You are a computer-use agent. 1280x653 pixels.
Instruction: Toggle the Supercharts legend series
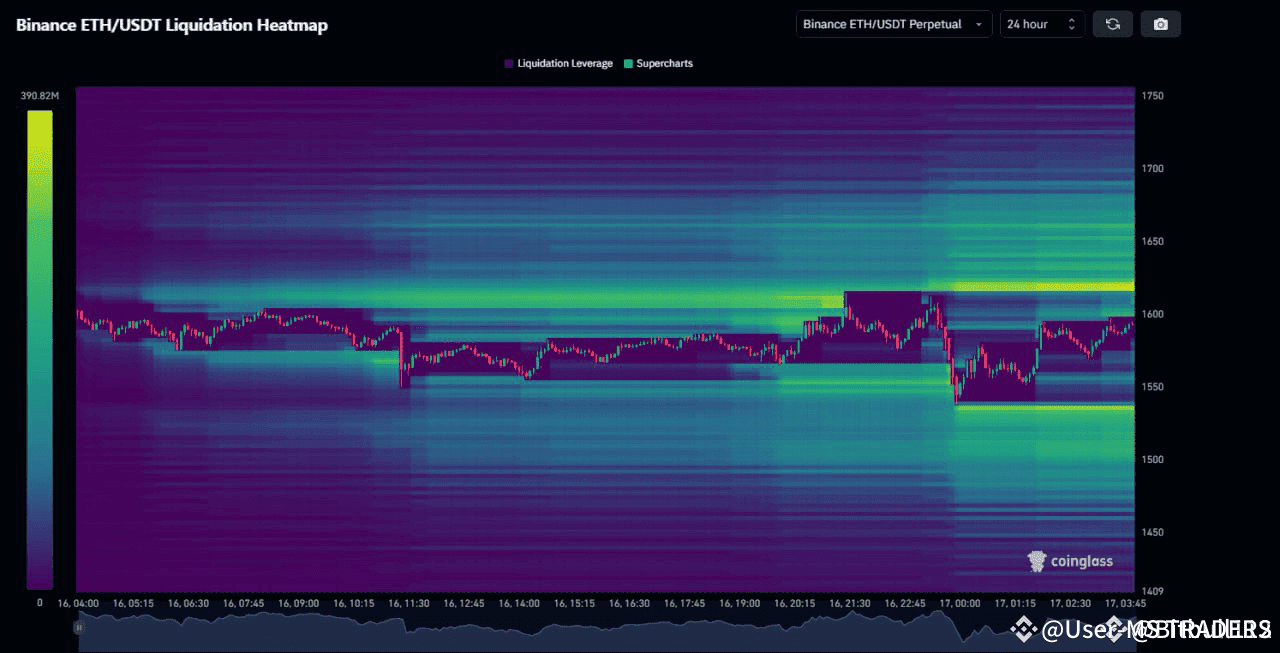[x=657, y=63]
